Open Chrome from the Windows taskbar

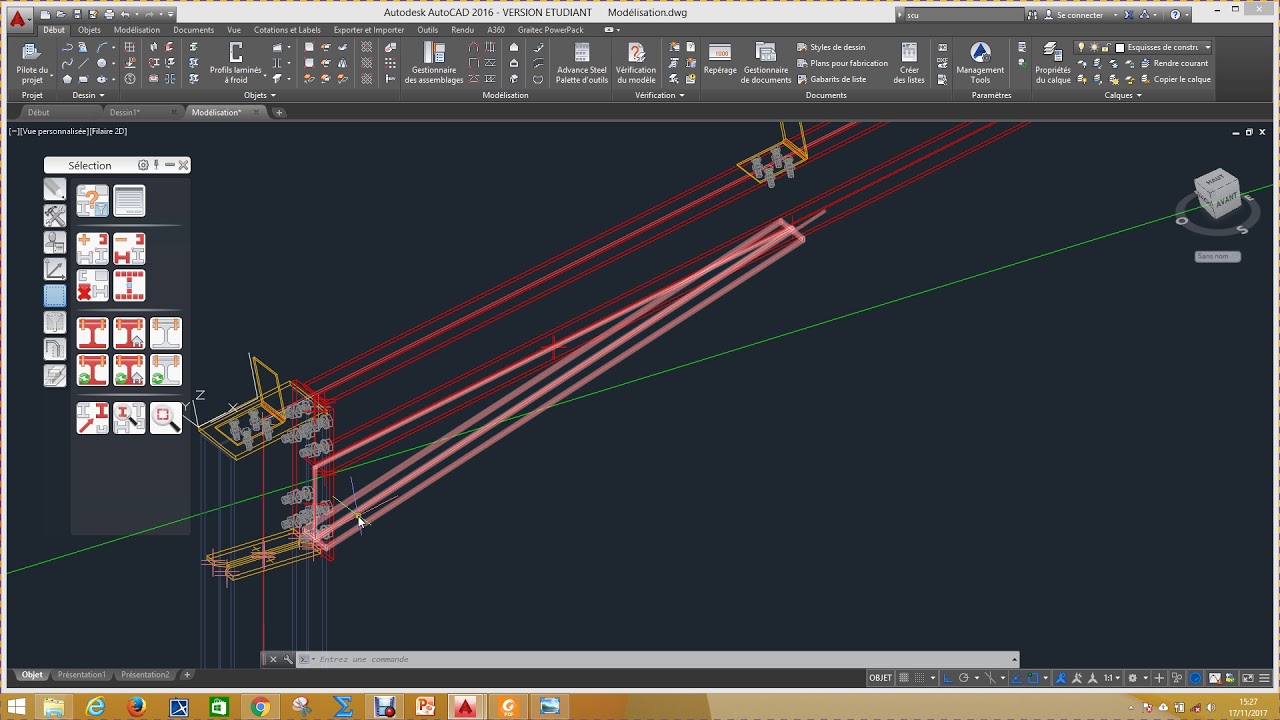(260, 707)
